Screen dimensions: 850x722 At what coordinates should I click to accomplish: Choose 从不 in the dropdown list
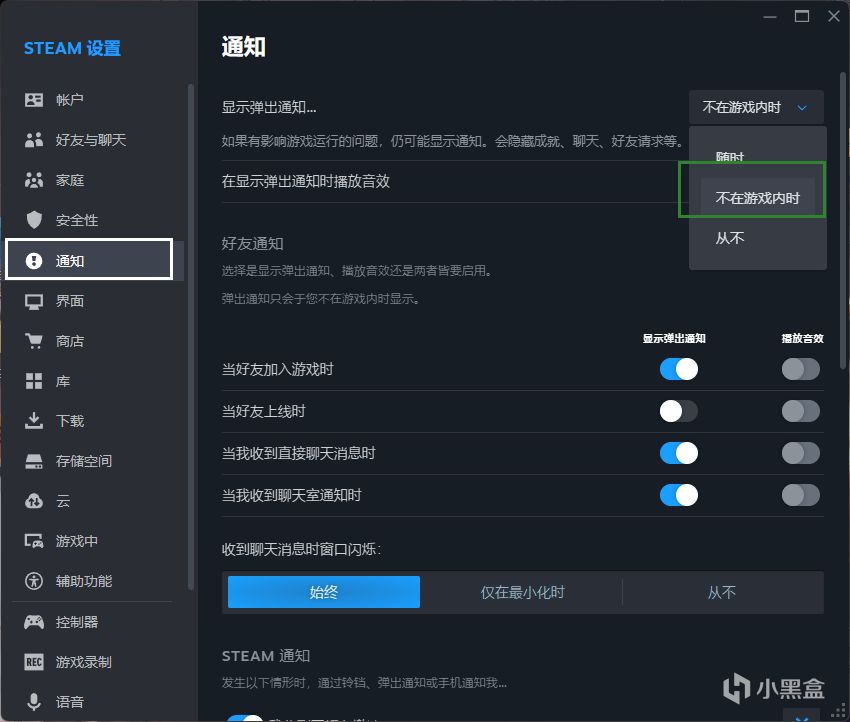757,238
